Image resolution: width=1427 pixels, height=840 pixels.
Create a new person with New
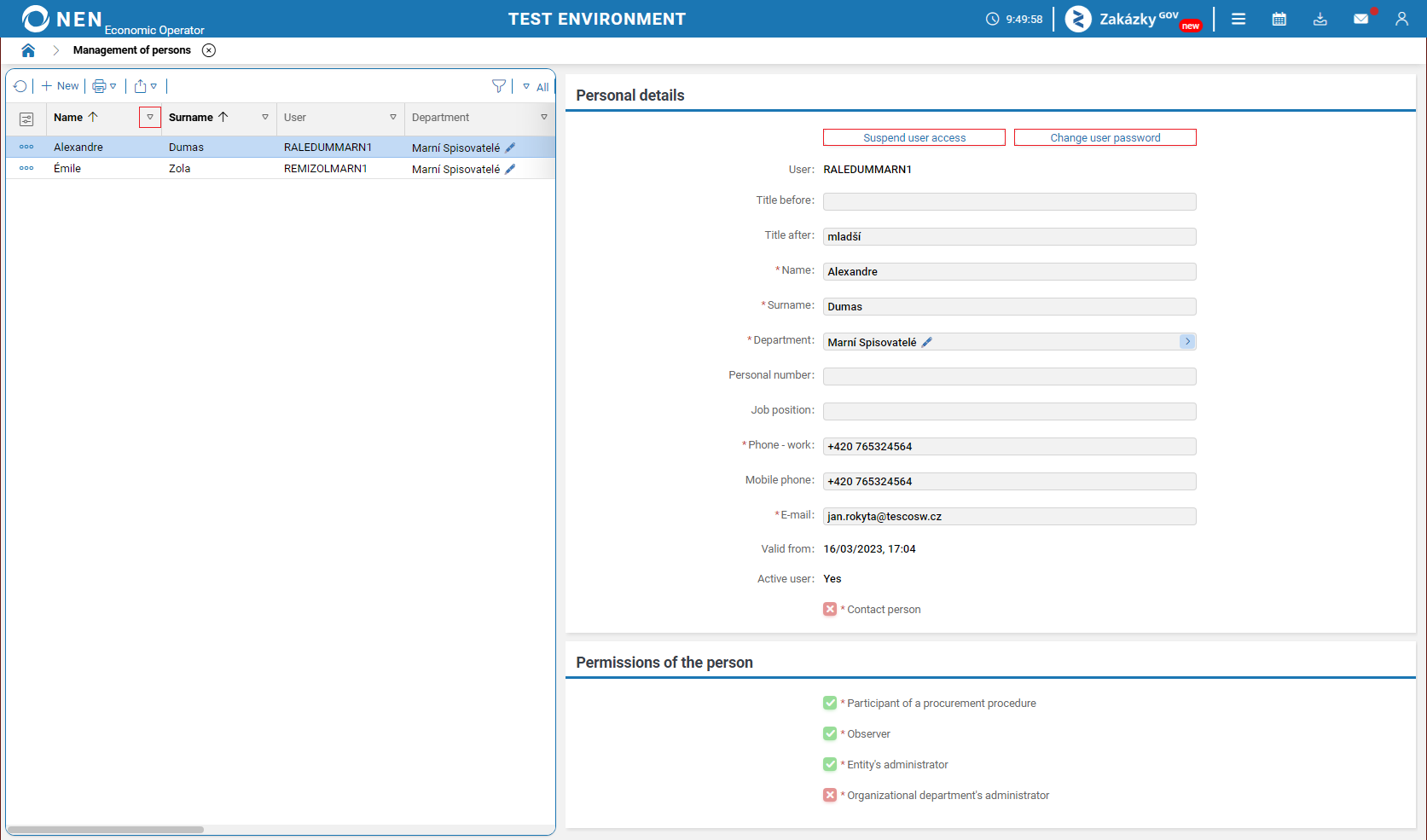(60, 86)
